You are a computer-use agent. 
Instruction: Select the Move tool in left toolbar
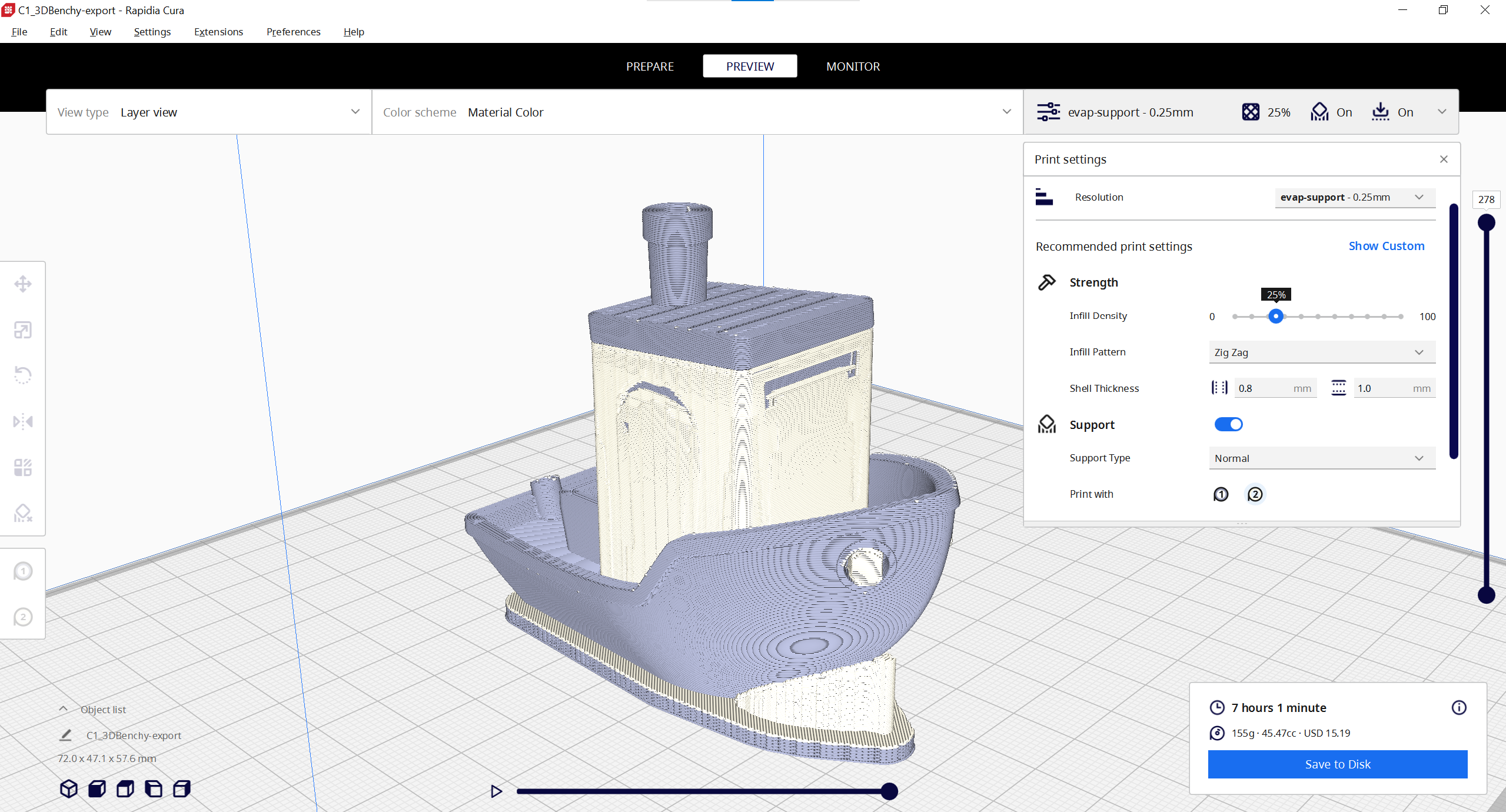[x=23, y=284]
